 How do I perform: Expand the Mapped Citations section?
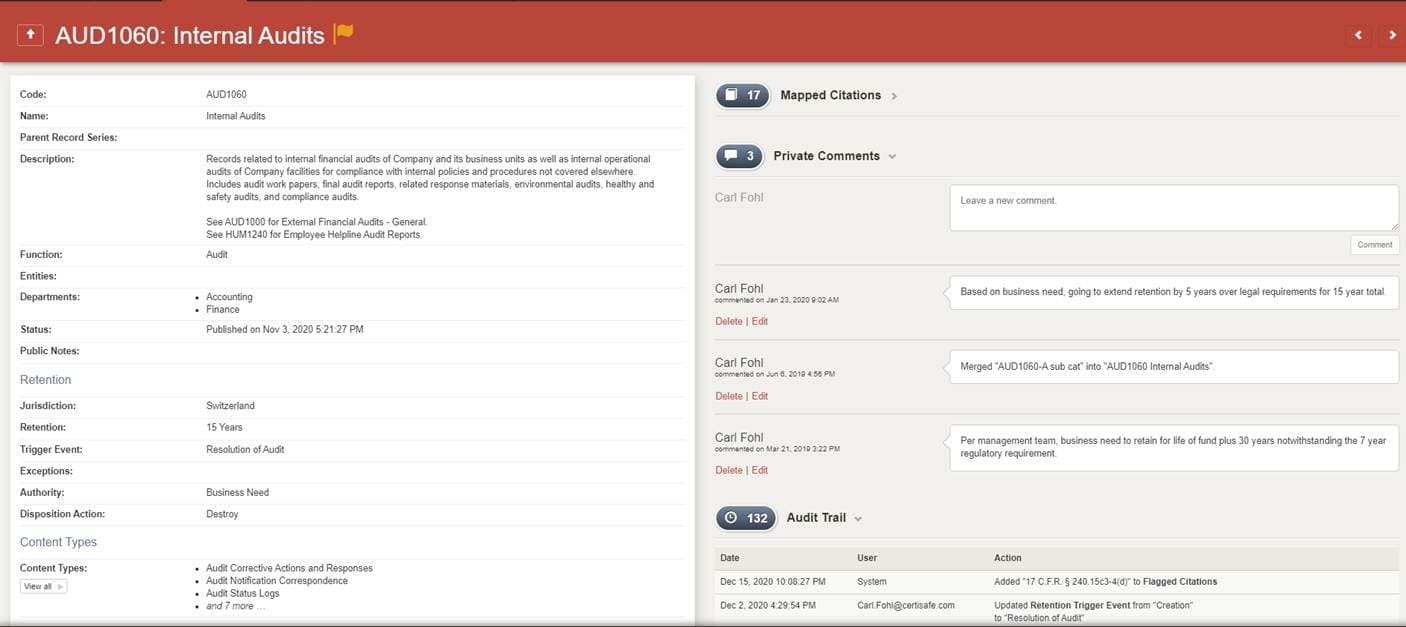[894, 96]
